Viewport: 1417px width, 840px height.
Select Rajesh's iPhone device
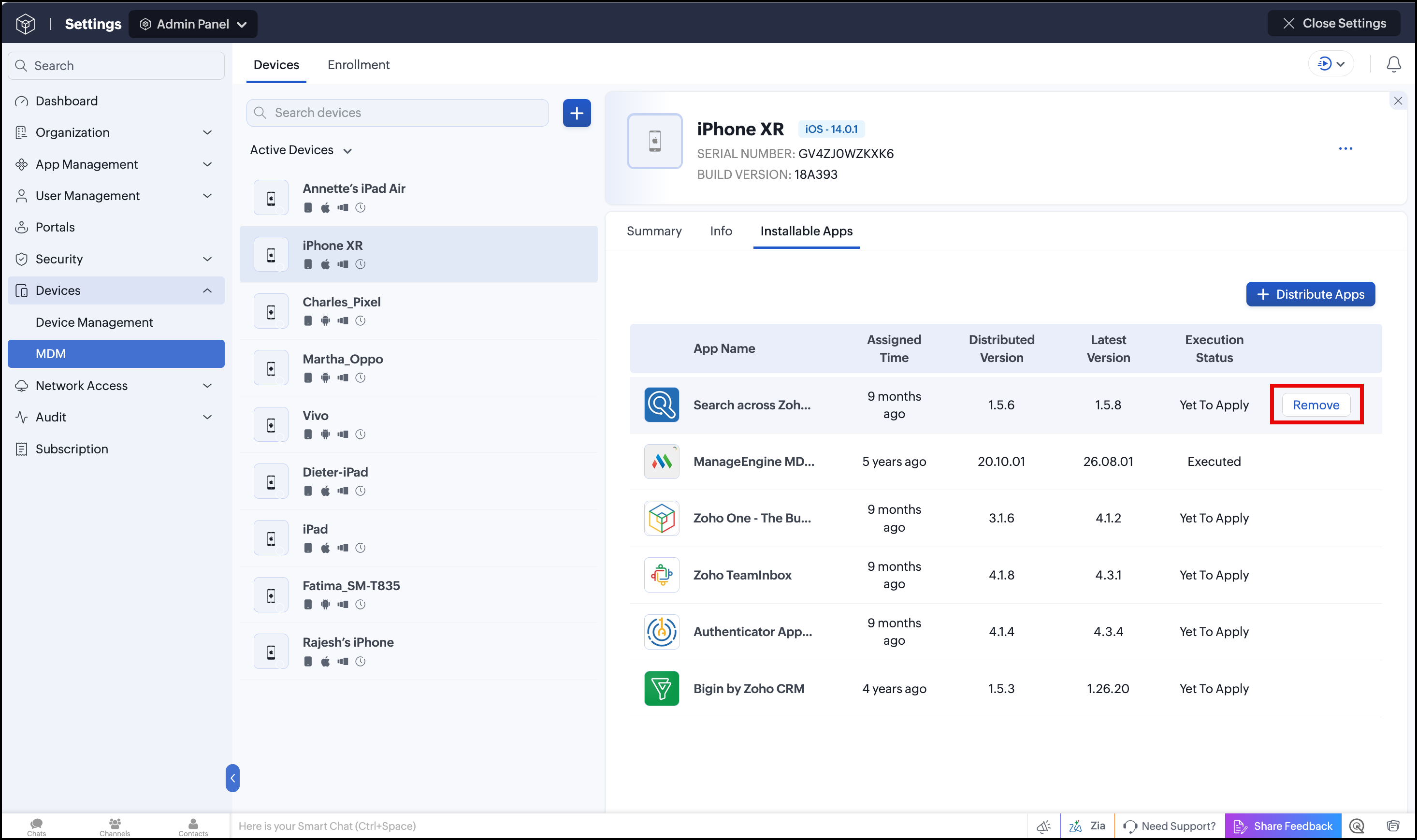point(419,652)
